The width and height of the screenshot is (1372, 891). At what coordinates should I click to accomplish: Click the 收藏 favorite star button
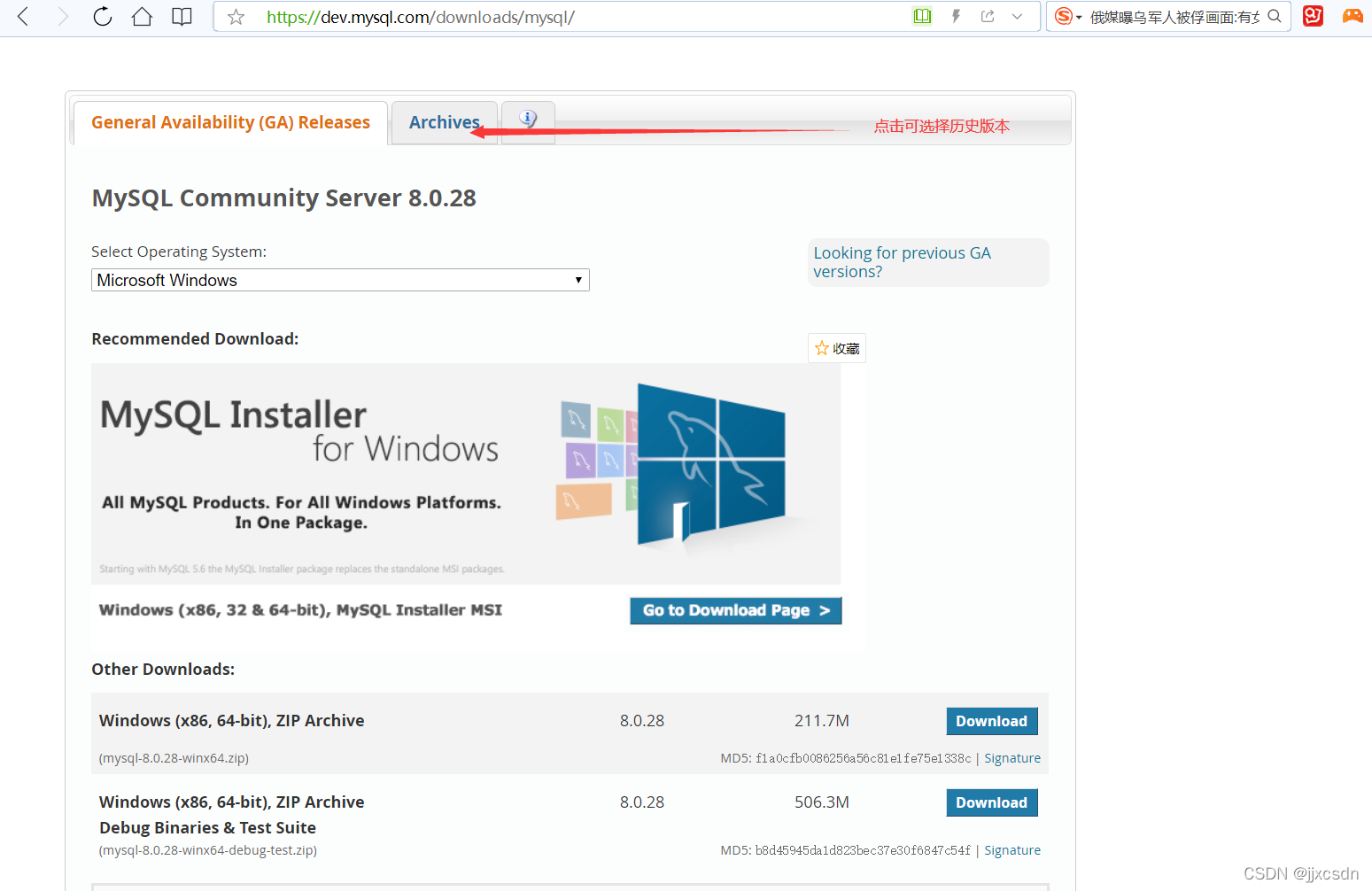coord(837,348)
